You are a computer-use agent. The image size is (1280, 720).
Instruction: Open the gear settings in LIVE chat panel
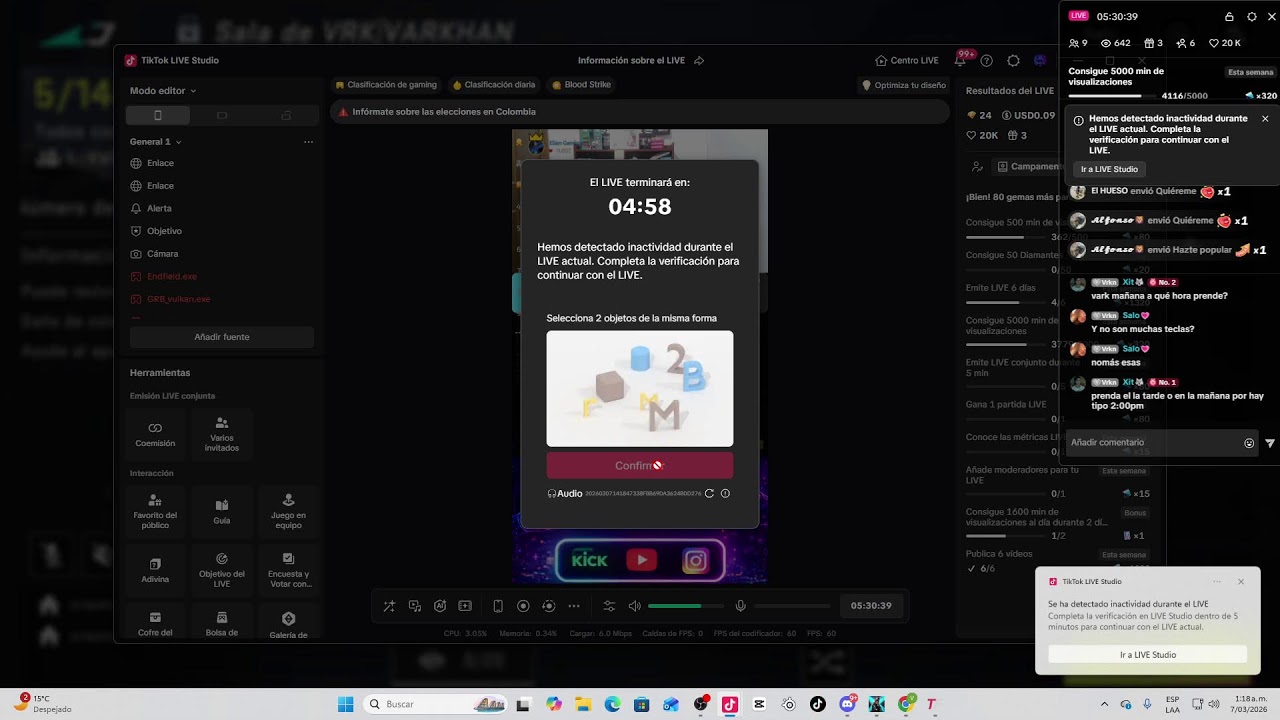tap(1252, 16)
